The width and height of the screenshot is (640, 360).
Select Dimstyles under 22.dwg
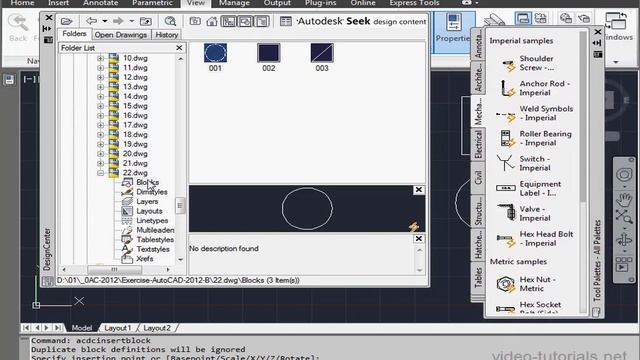click(x=152, y=192)
